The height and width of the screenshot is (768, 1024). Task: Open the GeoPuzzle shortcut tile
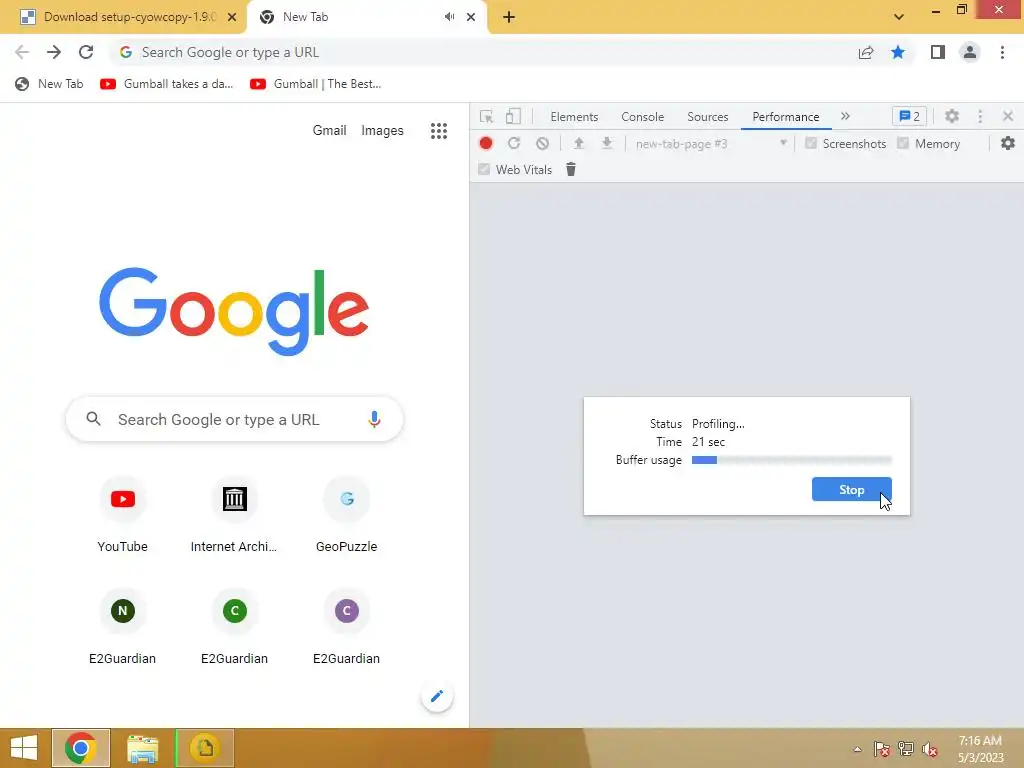pos(347,516)
